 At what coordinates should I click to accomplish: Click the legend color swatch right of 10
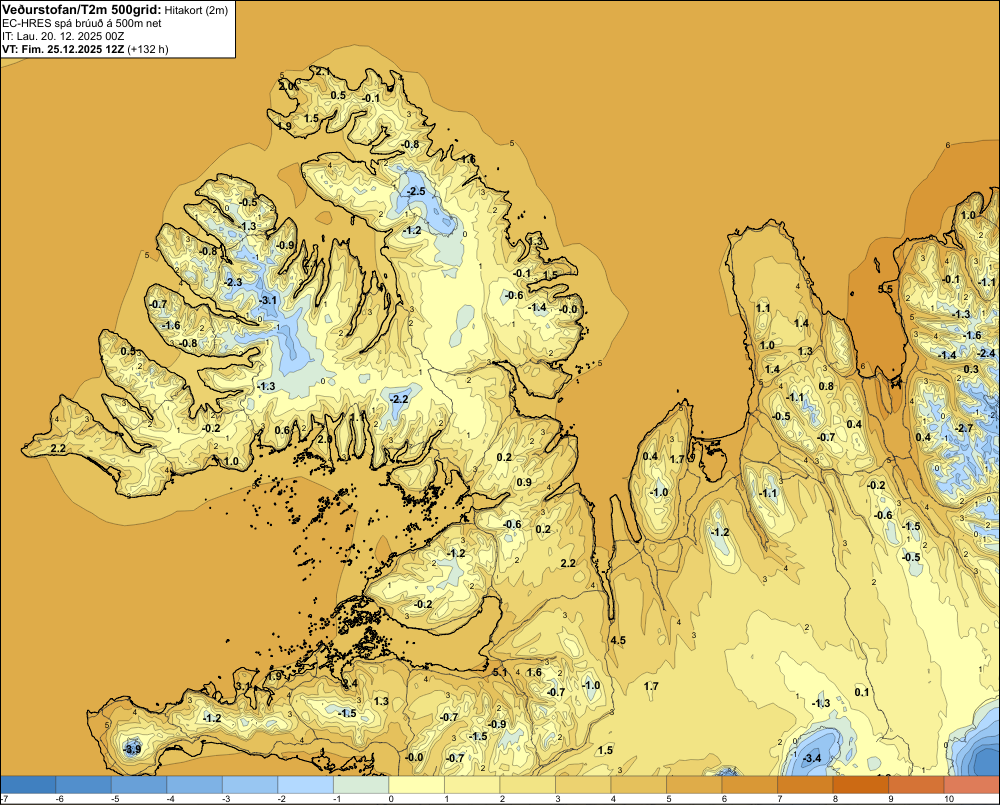(972, 785)
